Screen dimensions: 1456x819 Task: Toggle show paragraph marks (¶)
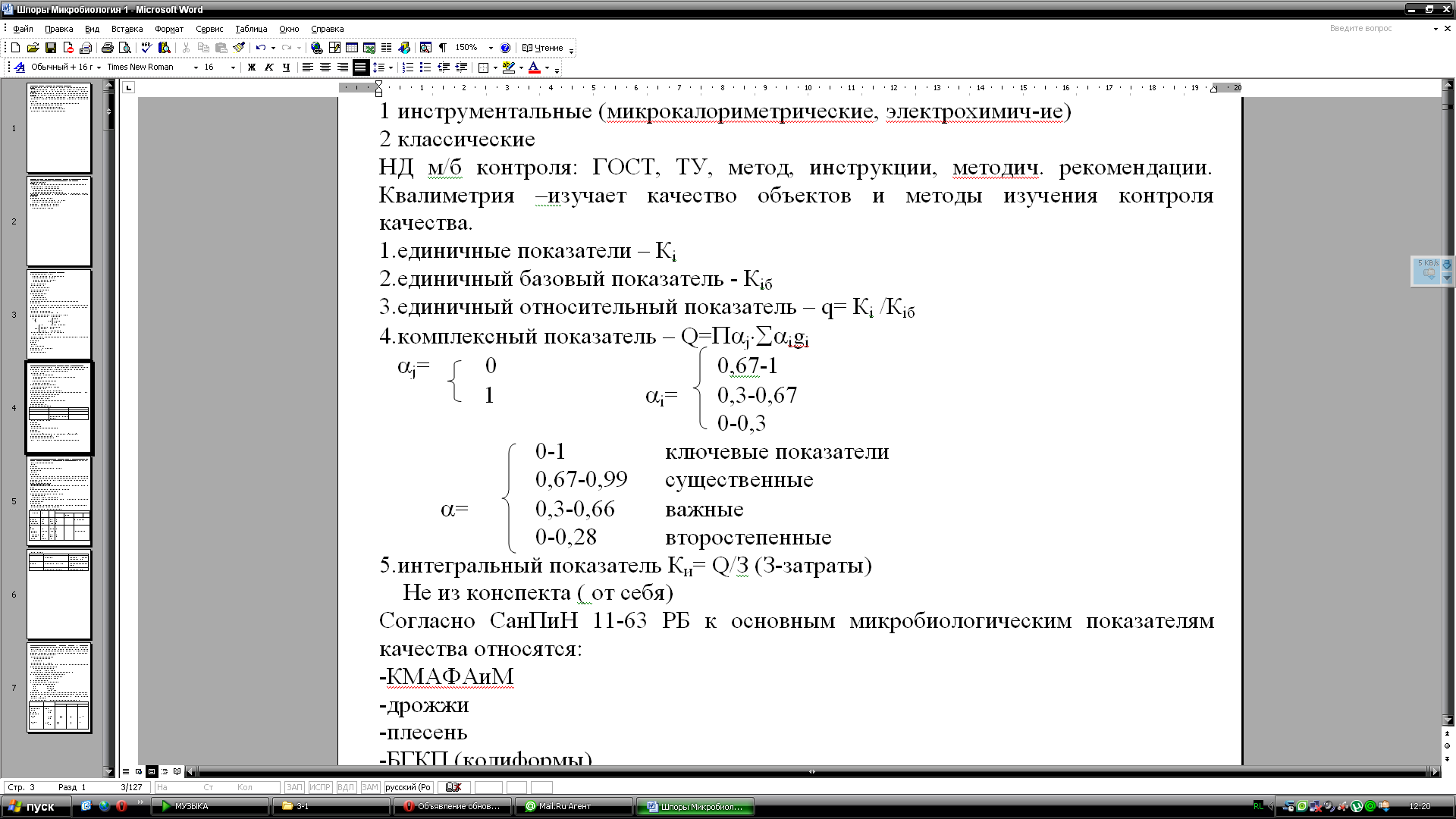(443, 48)
